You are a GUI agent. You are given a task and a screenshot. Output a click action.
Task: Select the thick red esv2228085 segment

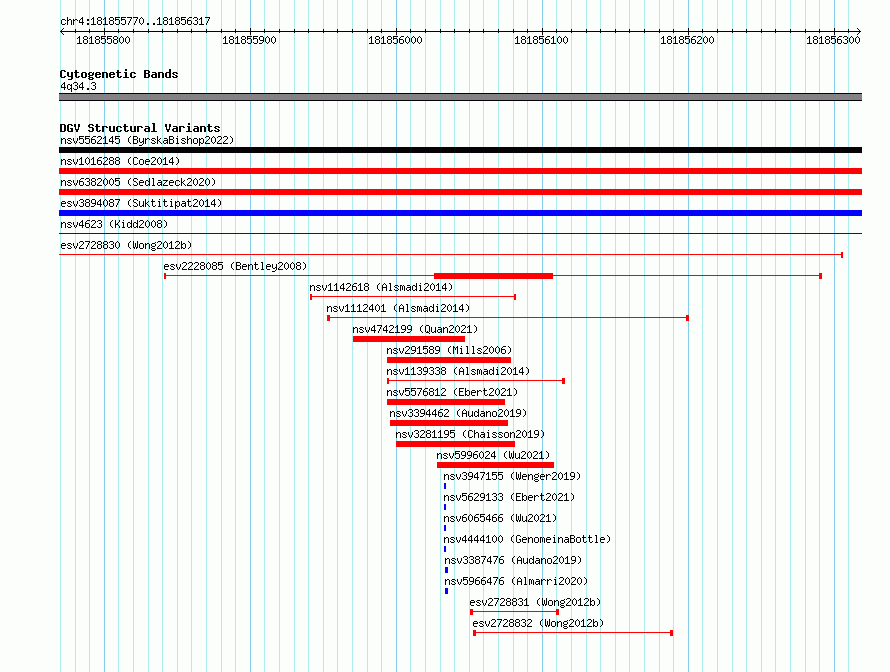click(x=493, y=276)
